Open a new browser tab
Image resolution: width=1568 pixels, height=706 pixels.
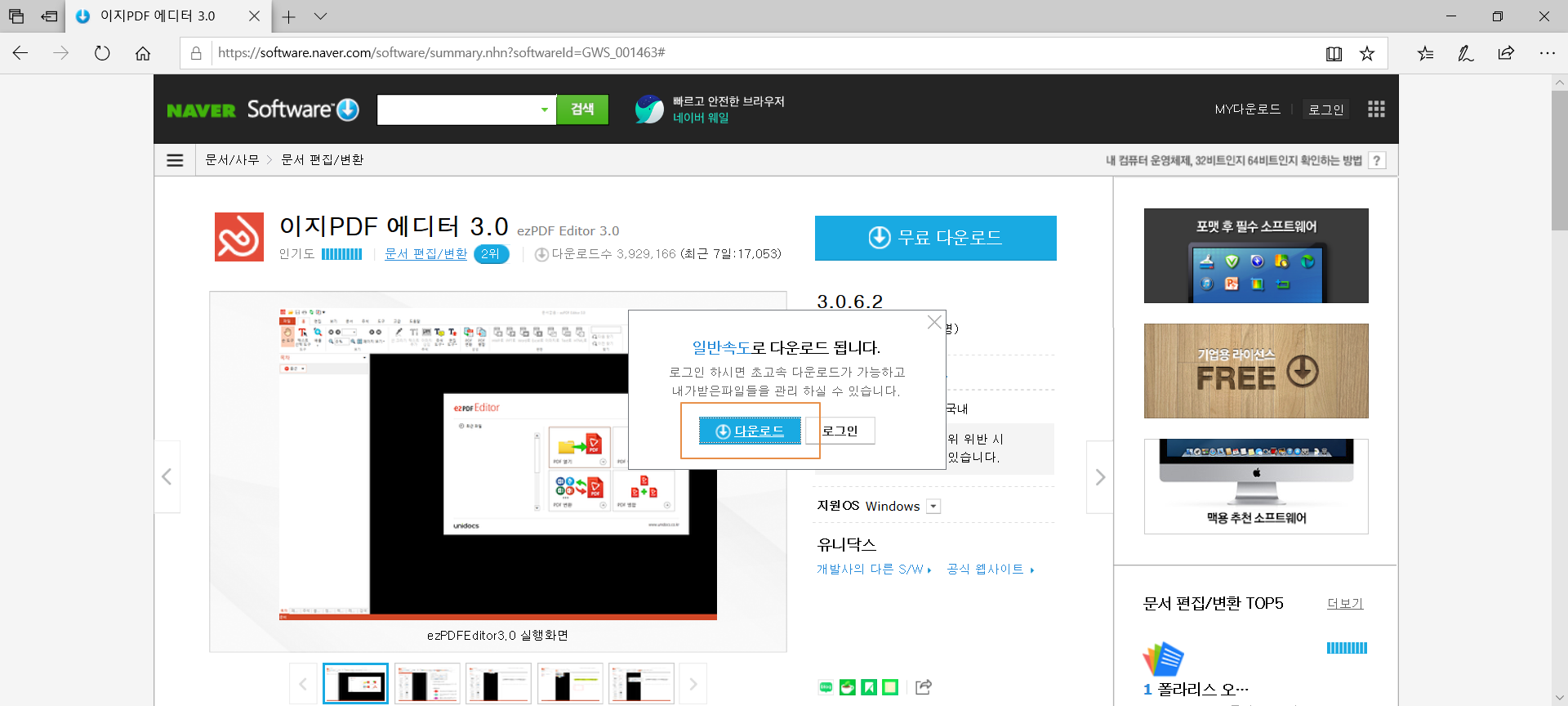[288, 16]
